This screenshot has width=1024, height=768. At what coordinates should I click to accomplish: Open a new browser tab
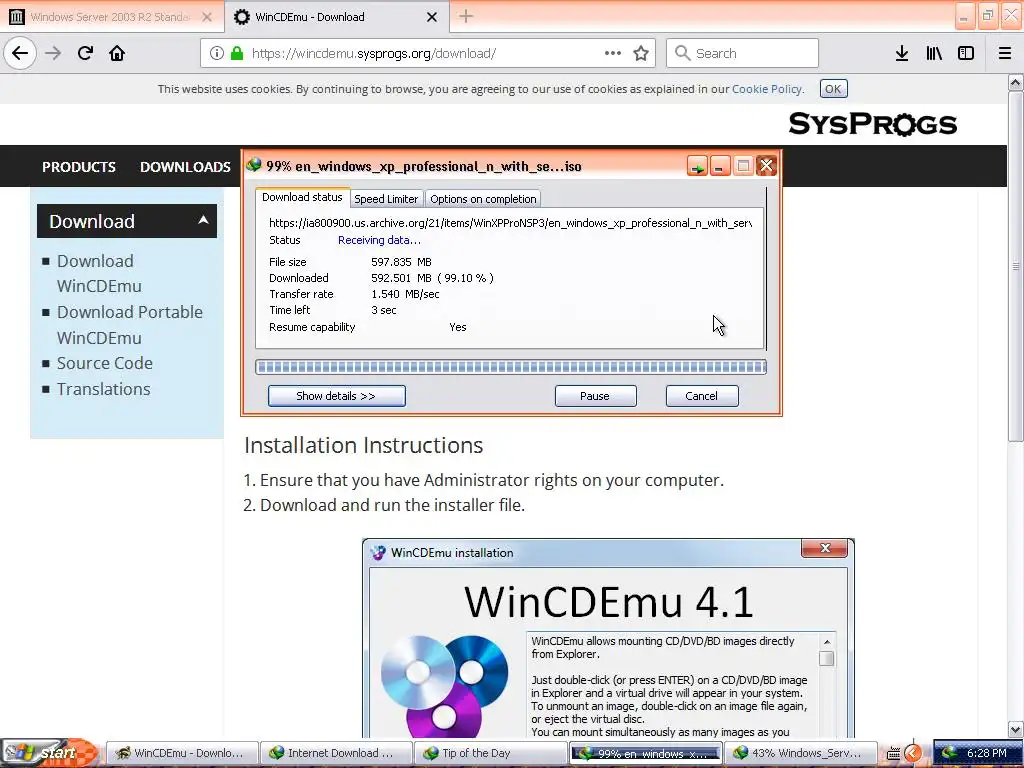coord(466,16)
